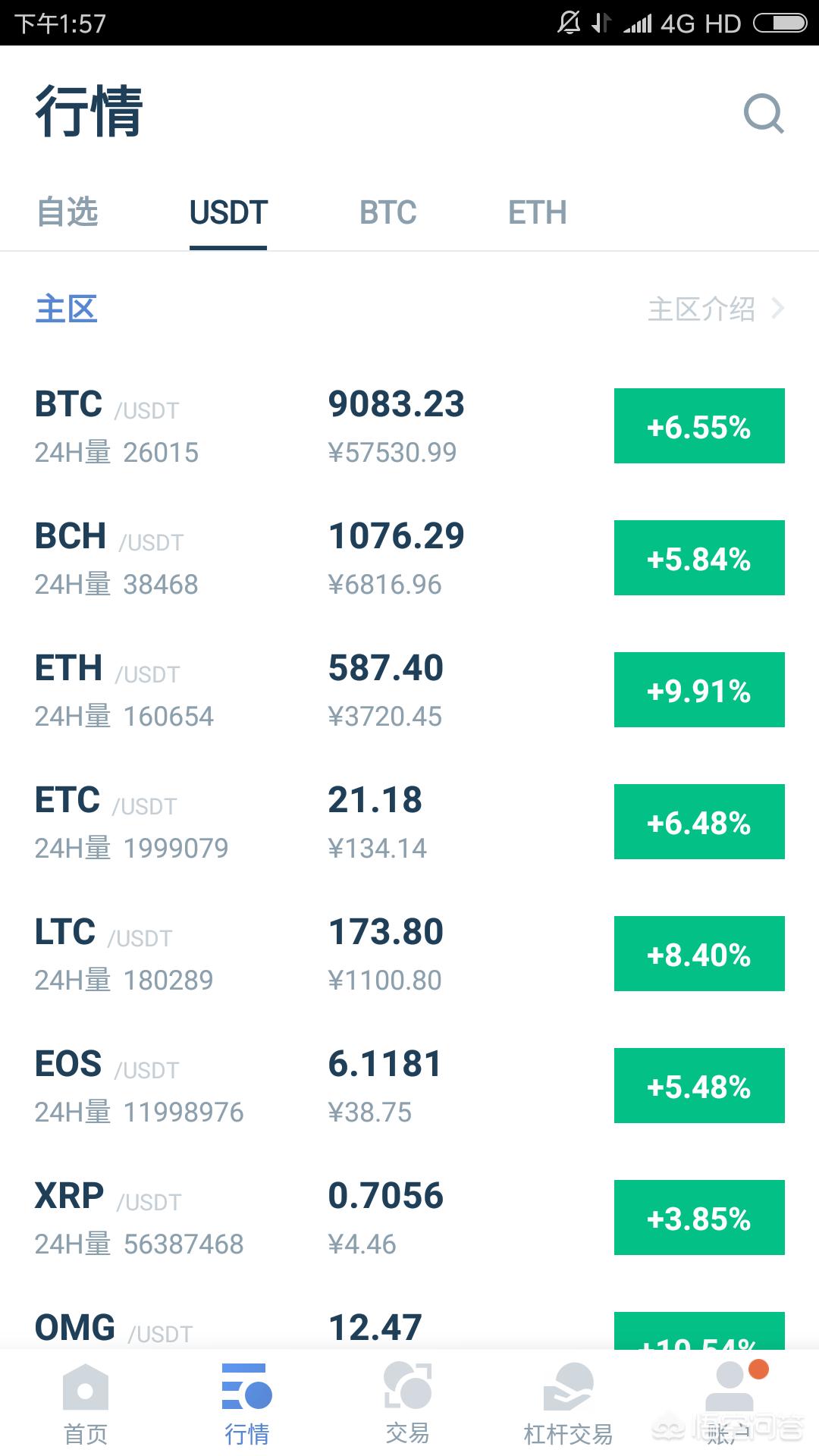
Task: Tap the XRP +3.85% change button
Action: (698, 1218)
